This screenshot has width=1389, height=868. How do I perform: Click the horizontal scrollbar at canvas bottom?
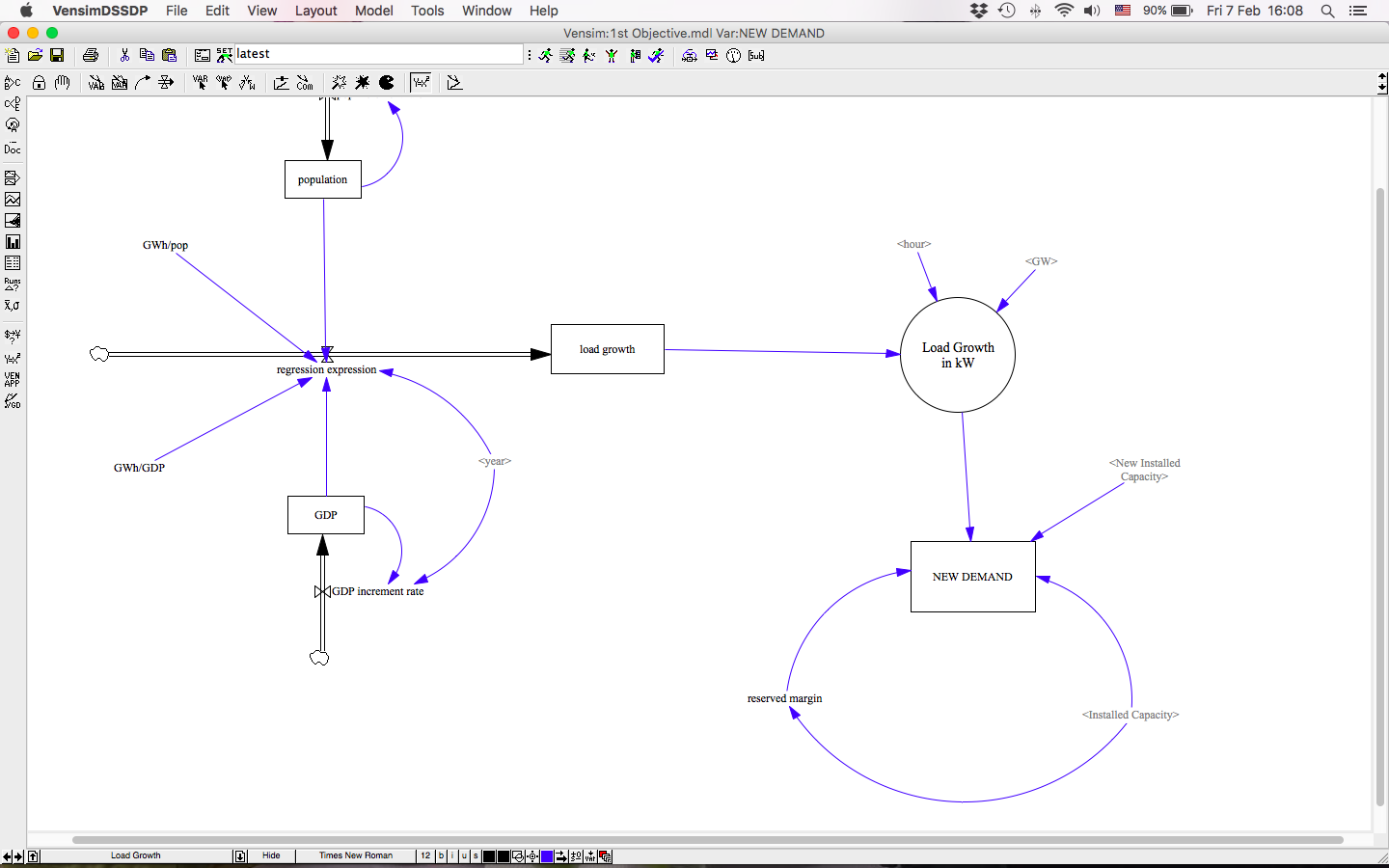click(708, 840)
